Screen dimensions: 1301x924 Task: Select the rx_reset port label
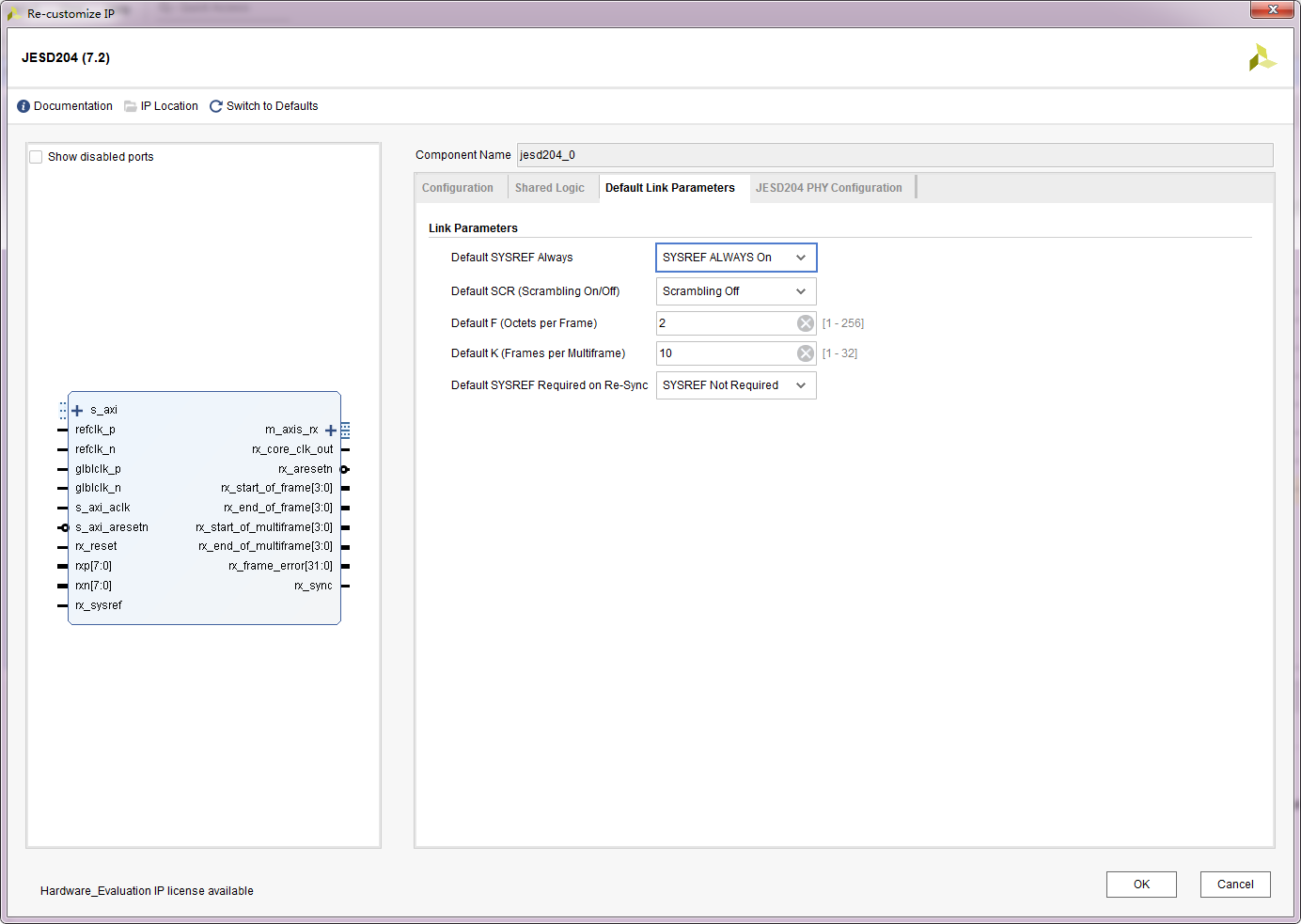pyautogui.click(x=96, y=546)
